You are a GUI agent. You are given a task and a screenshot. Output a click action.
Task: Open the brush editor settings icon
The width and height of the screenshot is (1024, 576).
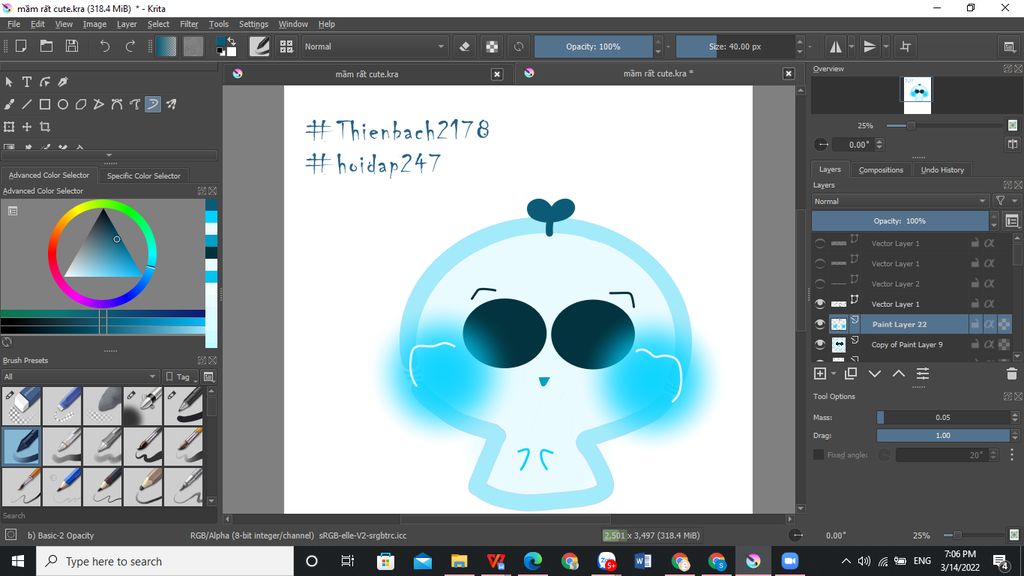(259, 46)
